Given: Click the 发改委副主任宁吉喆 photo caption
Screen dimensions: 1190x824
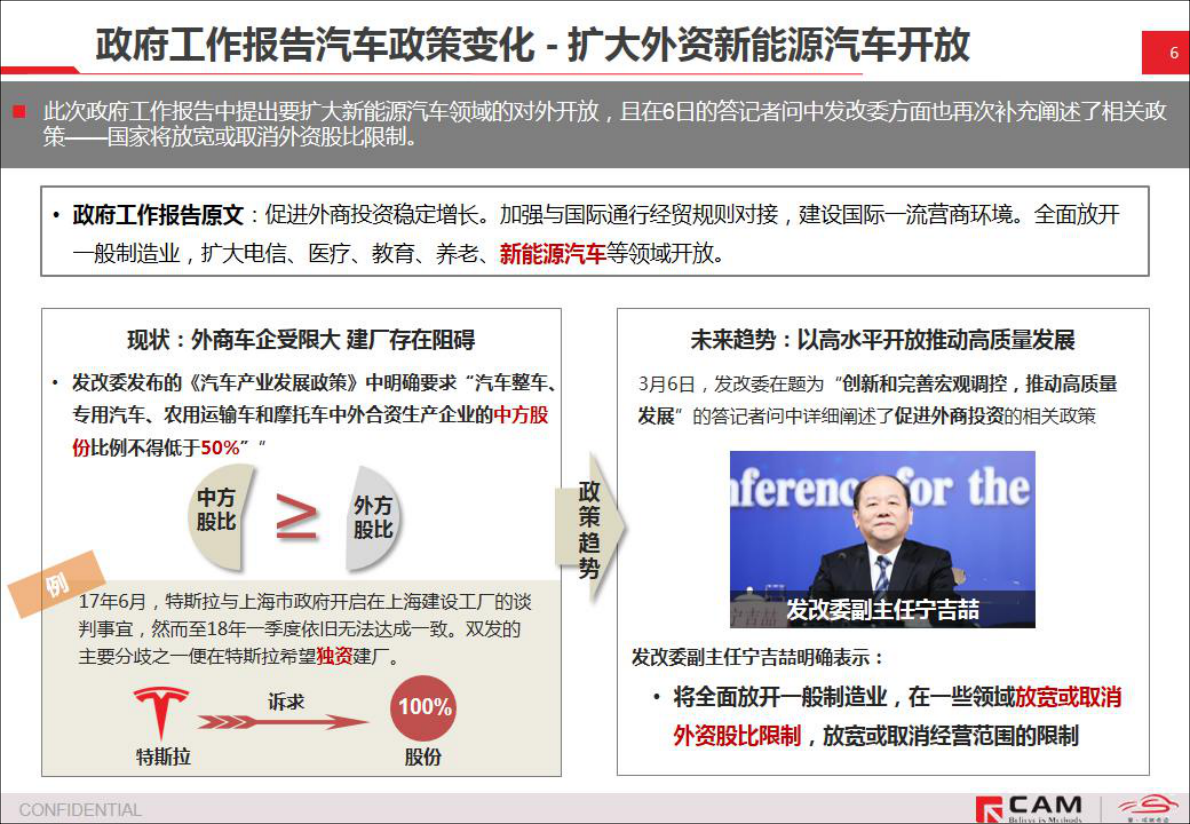Looking at the screenshot, I should [882, 609].
